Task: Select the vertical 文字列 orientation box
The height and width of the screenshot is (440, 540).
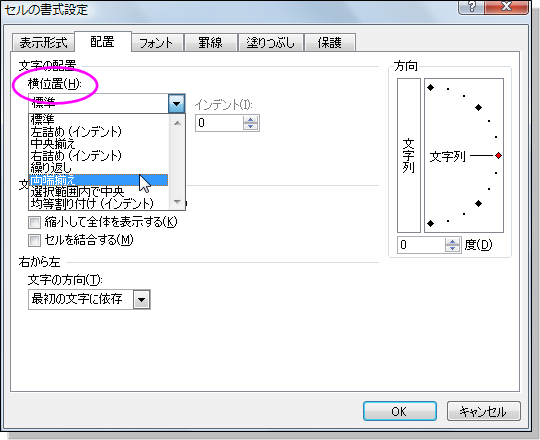Action: pyautogui.click(x=409, y=156)
